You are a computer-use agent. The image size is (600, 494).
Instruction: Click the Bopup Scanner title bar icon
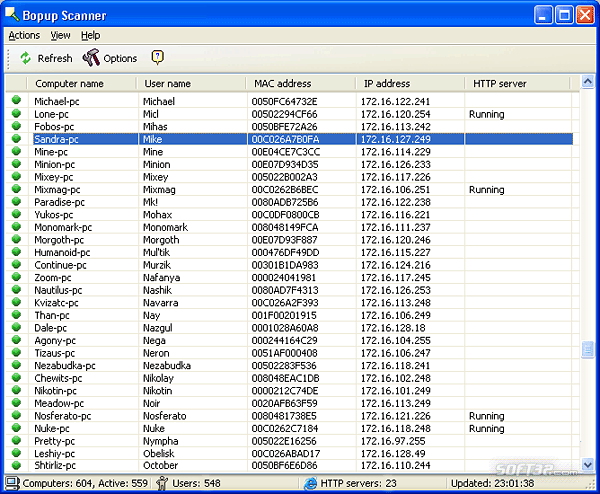tap(12, 15)
